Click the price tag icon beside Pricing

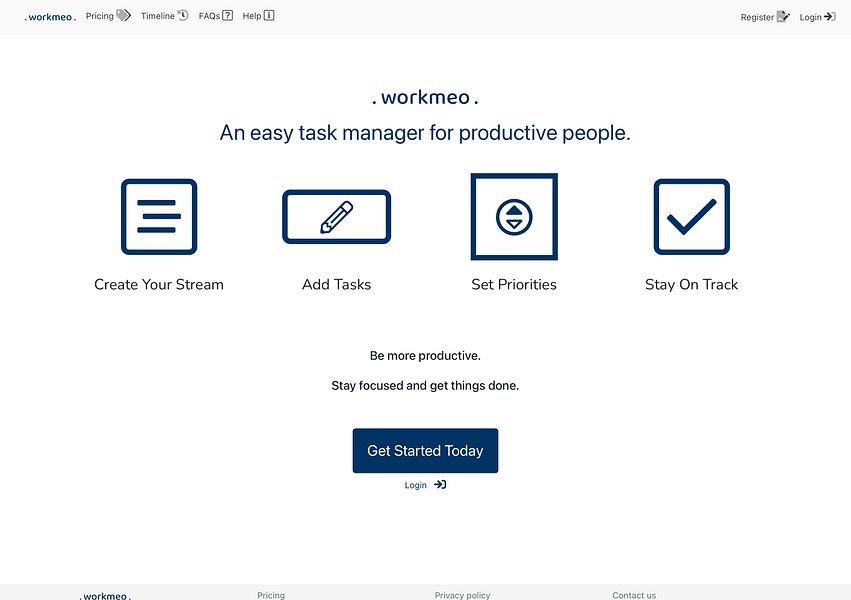(x=124, y=15)
